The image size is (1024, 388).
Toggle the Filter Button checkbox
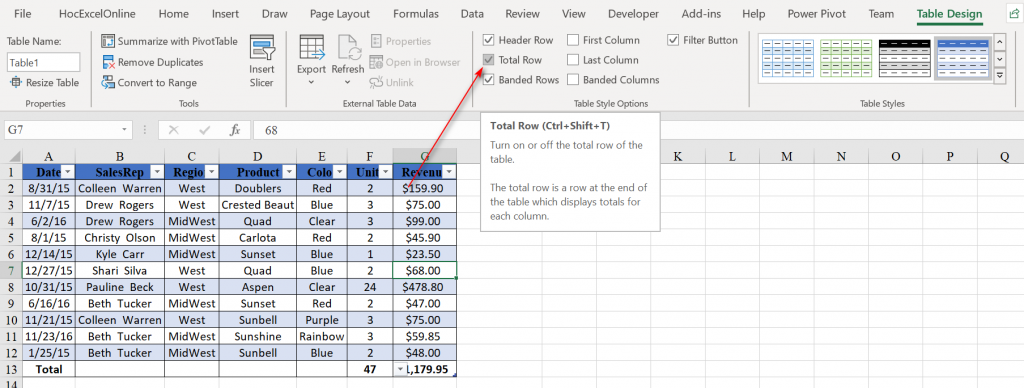tap(673, 40)
